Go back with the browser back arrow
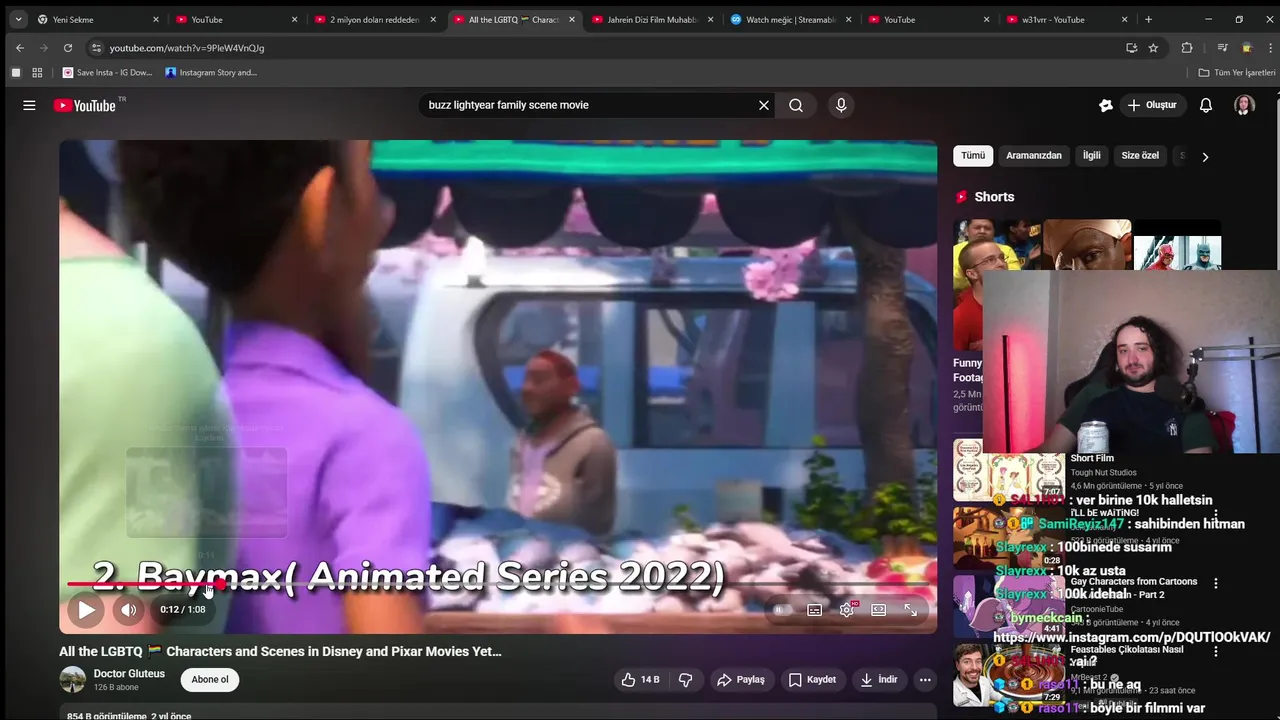1280x720 pixels. (20, 48)
